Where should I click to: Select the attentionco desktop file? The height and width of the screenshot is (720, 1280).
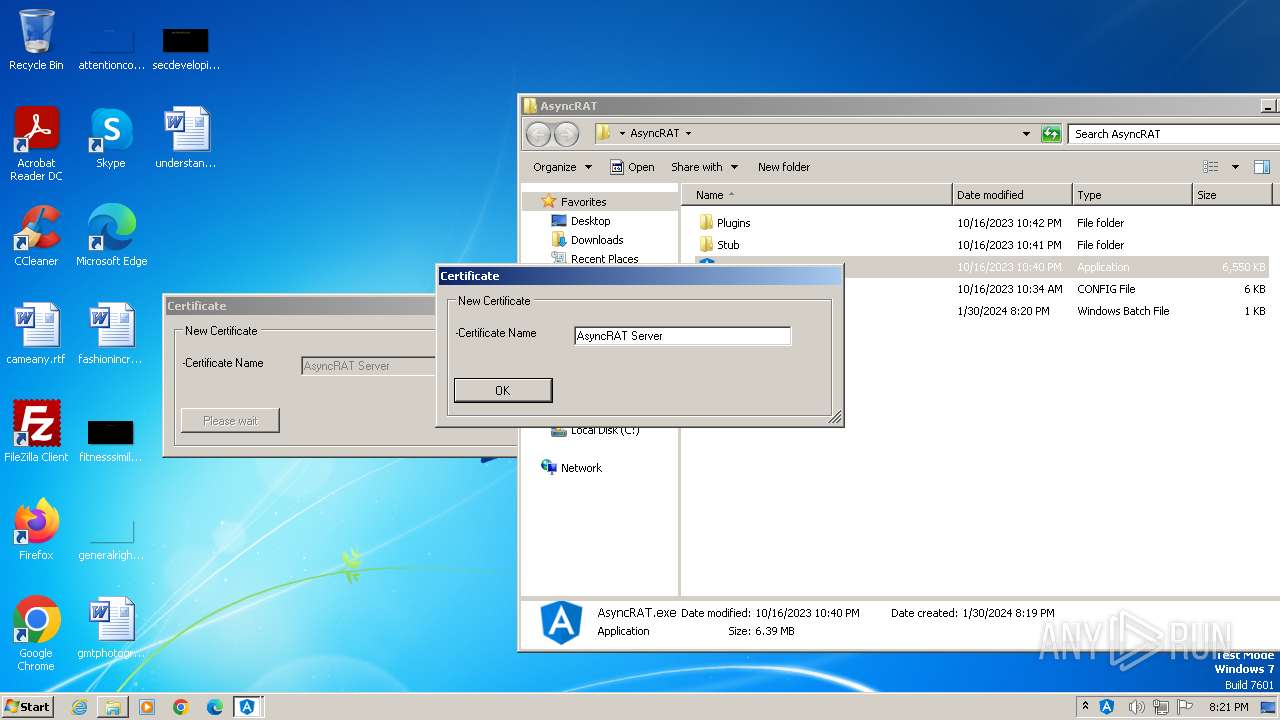[x=111, y=47]
